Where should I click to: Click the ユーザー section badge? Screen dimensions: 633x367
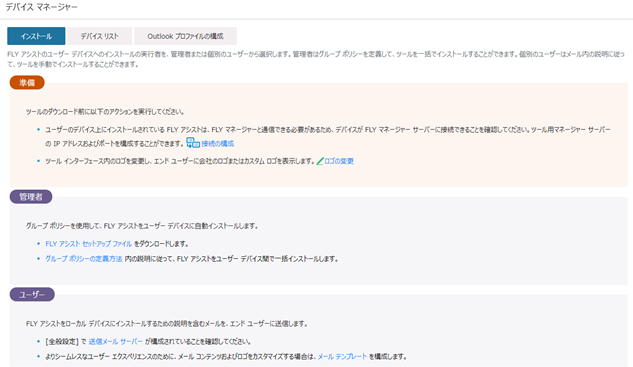(x=32, y=294)
